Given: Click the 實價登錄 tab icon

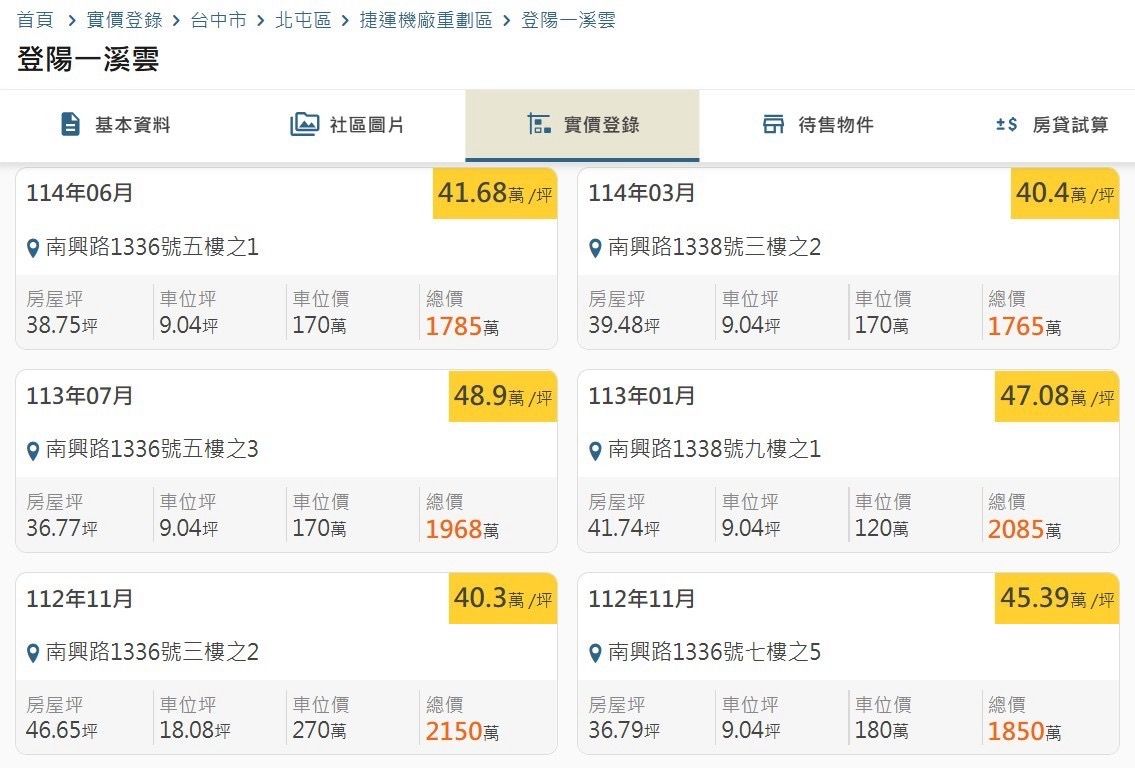Looking at the screenshot, I should [540, 125].
